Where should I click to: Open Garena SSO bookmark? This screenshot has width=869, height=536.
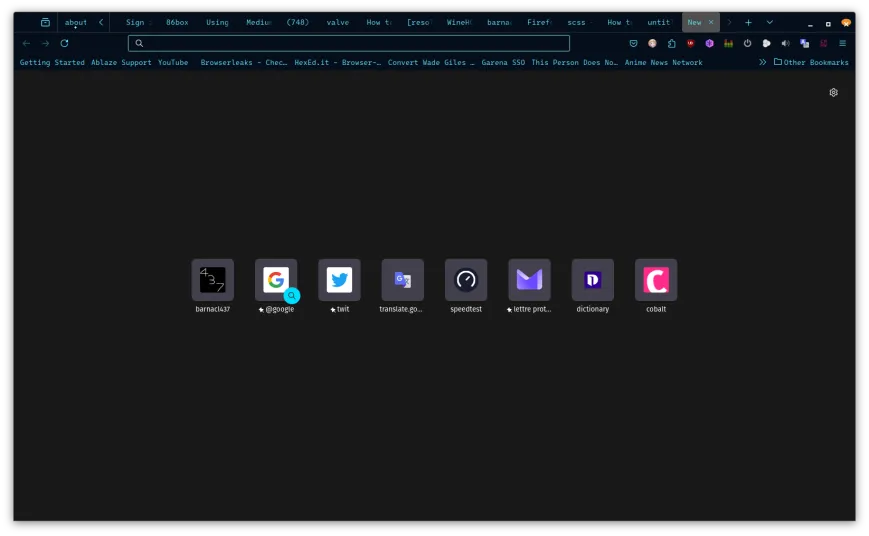(503, 63)
